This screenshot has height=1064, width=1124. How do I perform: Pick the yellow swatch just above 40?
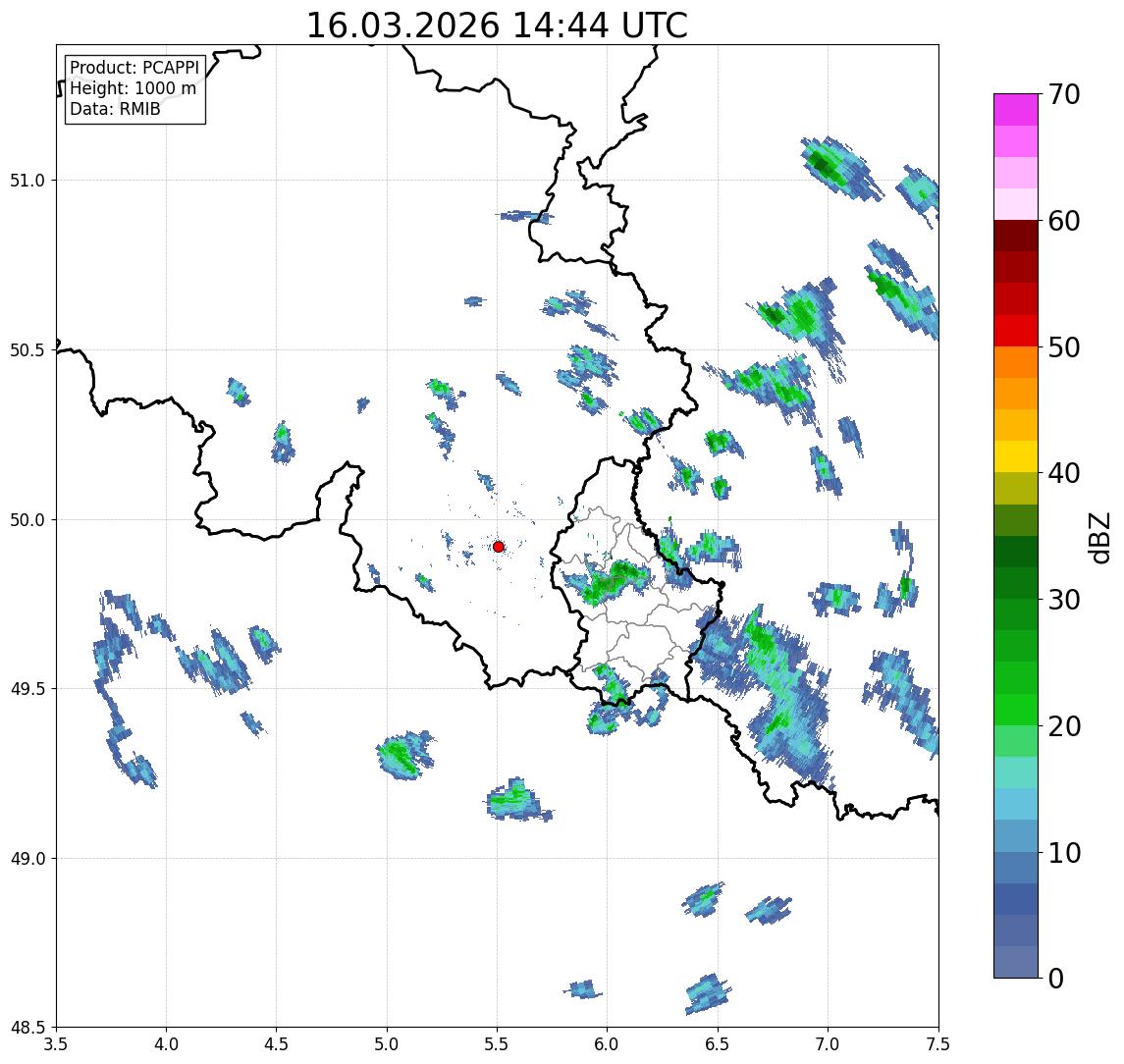(x=1016, y=456)
